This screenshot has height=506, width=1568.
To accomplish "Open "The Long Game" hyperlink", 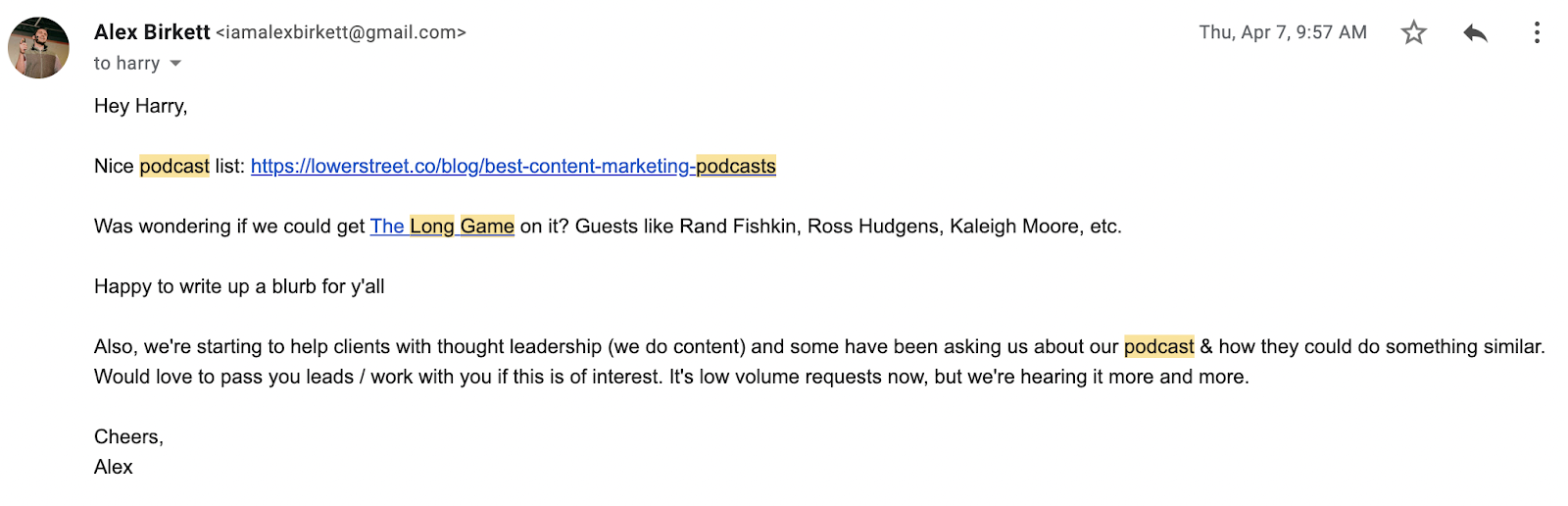I will click(x=442, y=227).
